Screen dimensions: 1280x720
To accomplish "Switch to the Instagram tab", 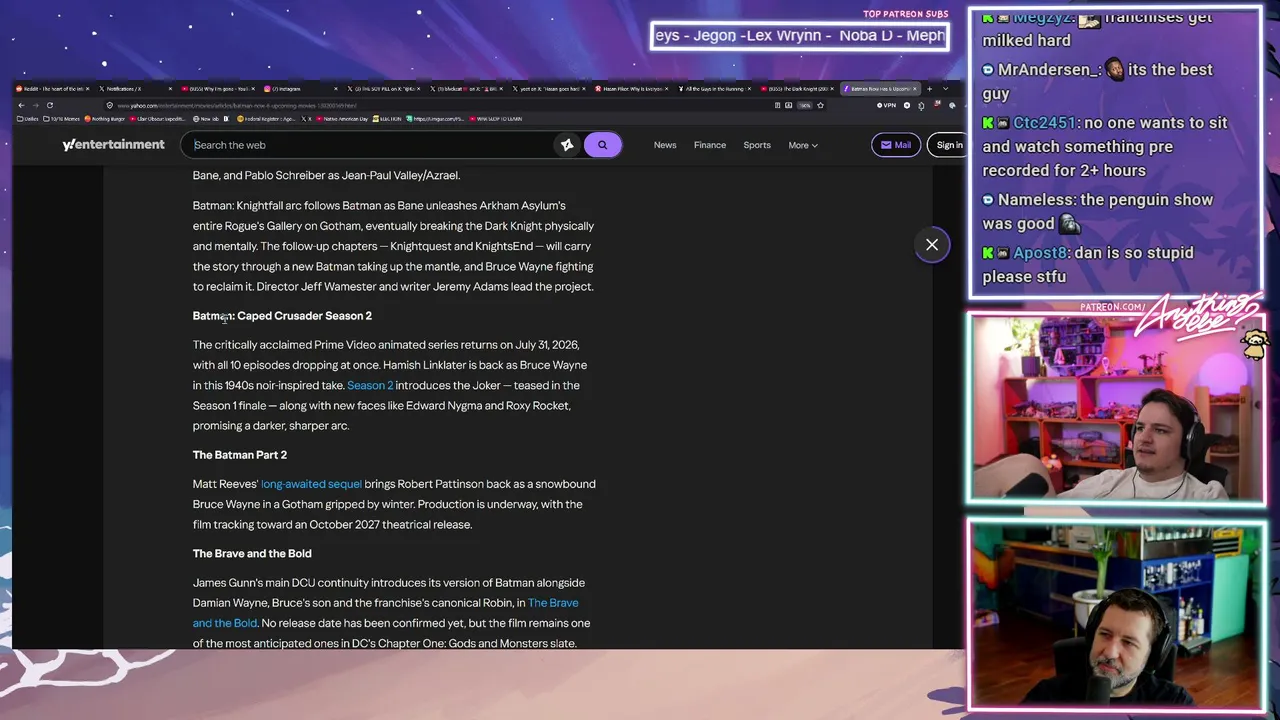I will coord(300,89).
